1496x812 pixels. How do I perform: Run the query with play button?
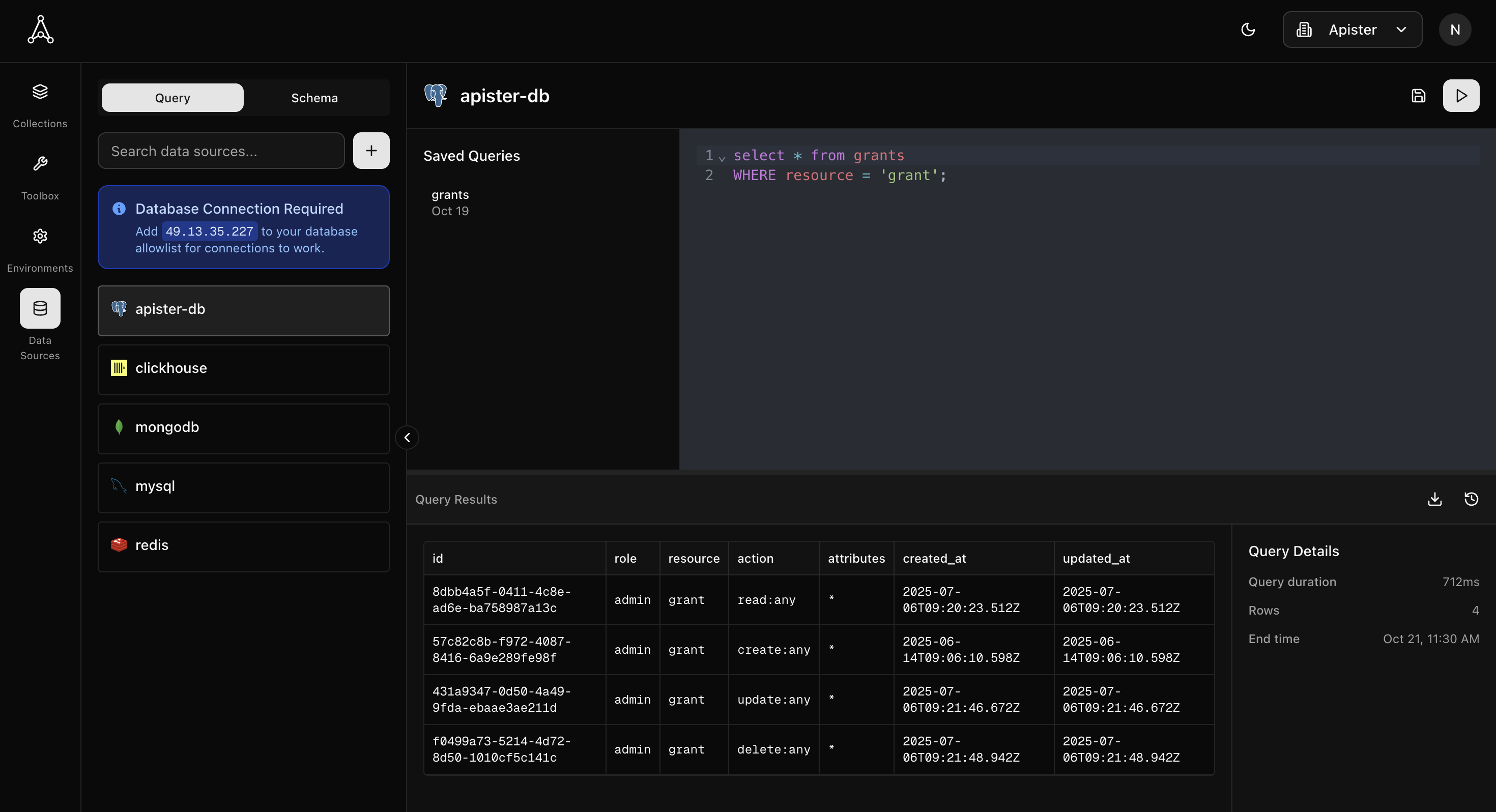1460,96
